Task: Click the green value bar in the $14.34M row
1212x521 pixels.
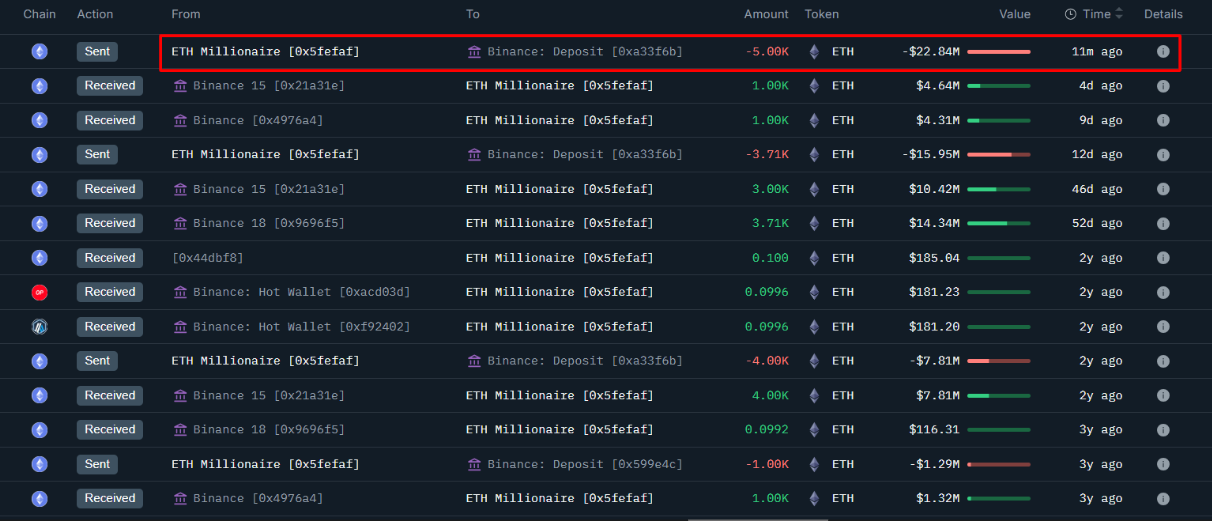Action: tap(999, 223)
